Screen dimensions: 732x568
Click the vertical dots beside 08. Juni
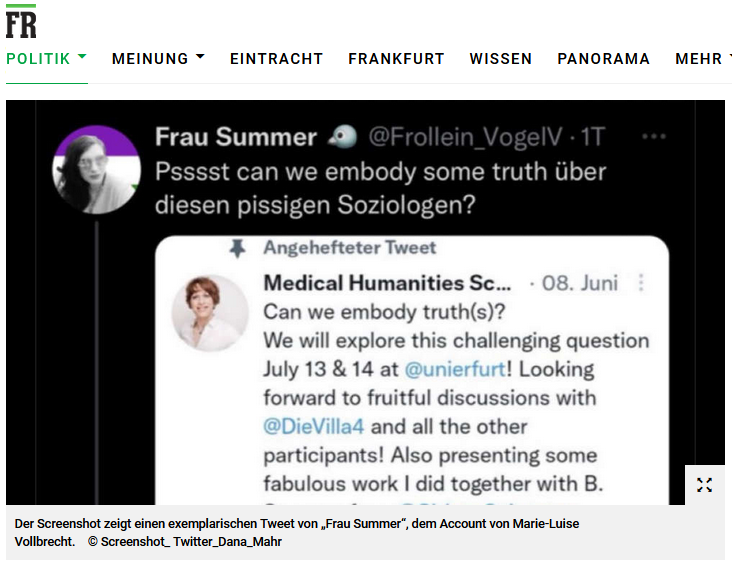(x=641, y=283)
